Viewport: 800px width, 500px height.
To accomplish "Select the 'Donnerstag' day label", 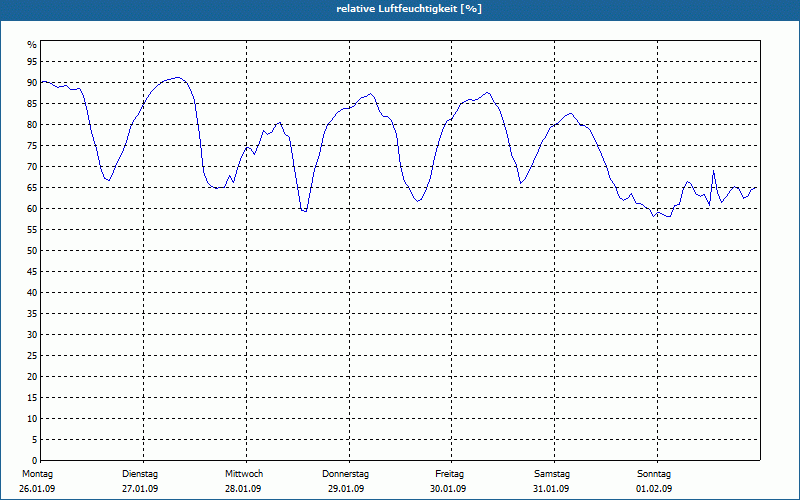I will [x=345, y=474].
